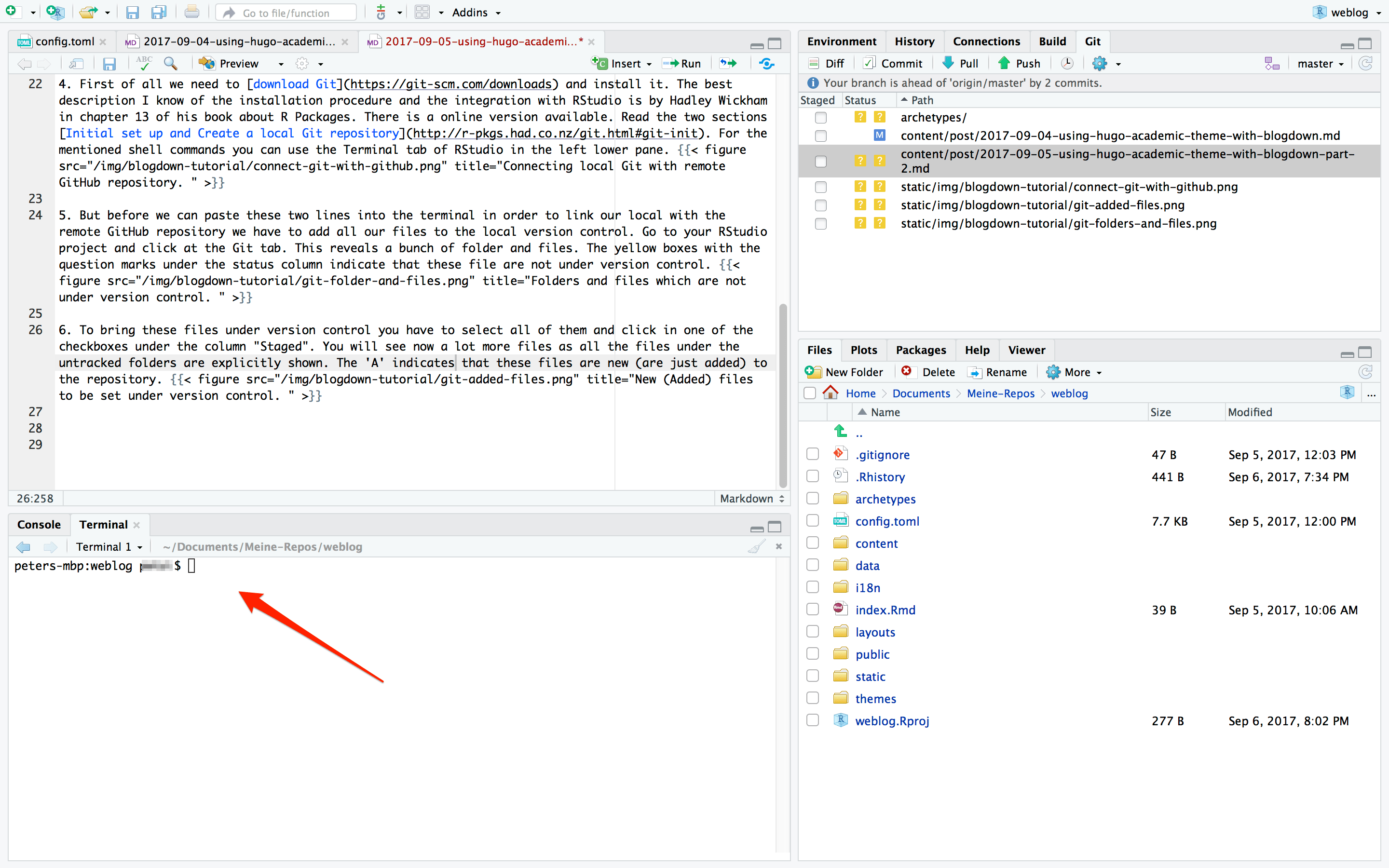Click the Go to file/function field
The width and height of the screenshot is (1389, 868).
(x=286, y=12)
